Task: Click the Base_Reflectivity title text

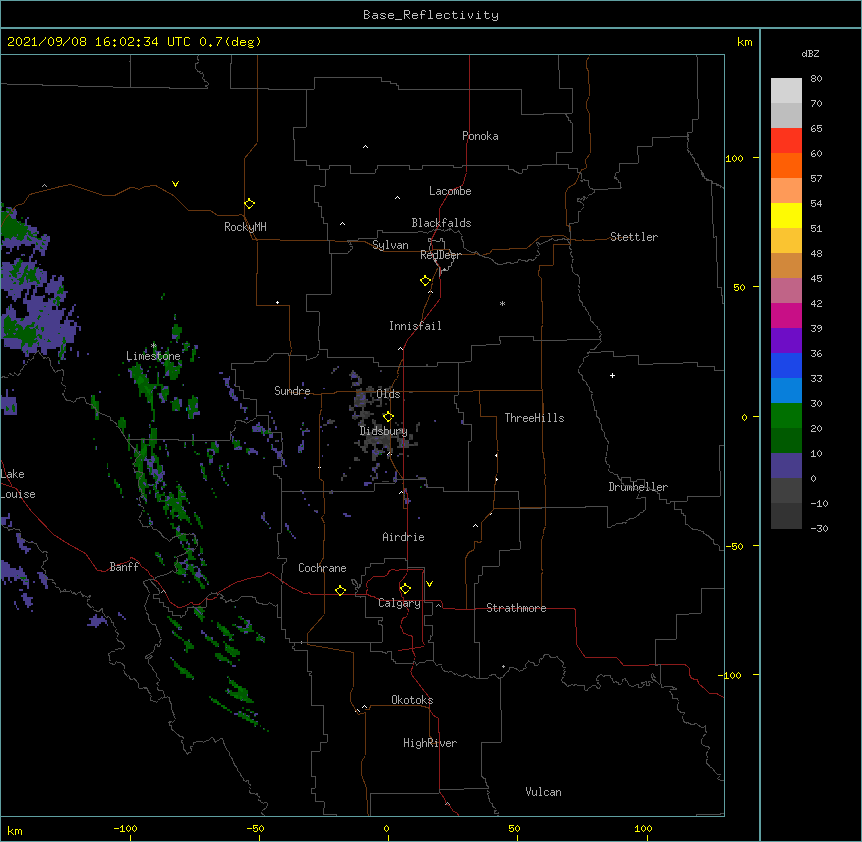Action: (431, 15)
